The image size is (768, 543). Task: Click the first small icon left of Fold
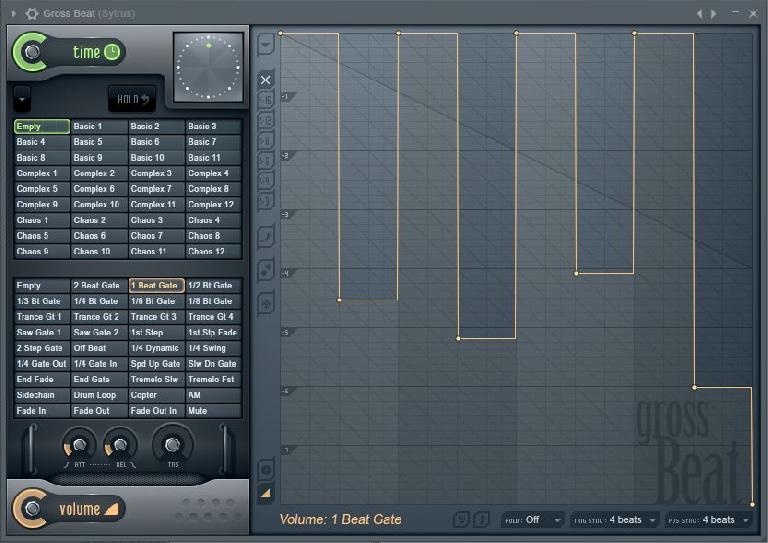(x=461, y=519)
